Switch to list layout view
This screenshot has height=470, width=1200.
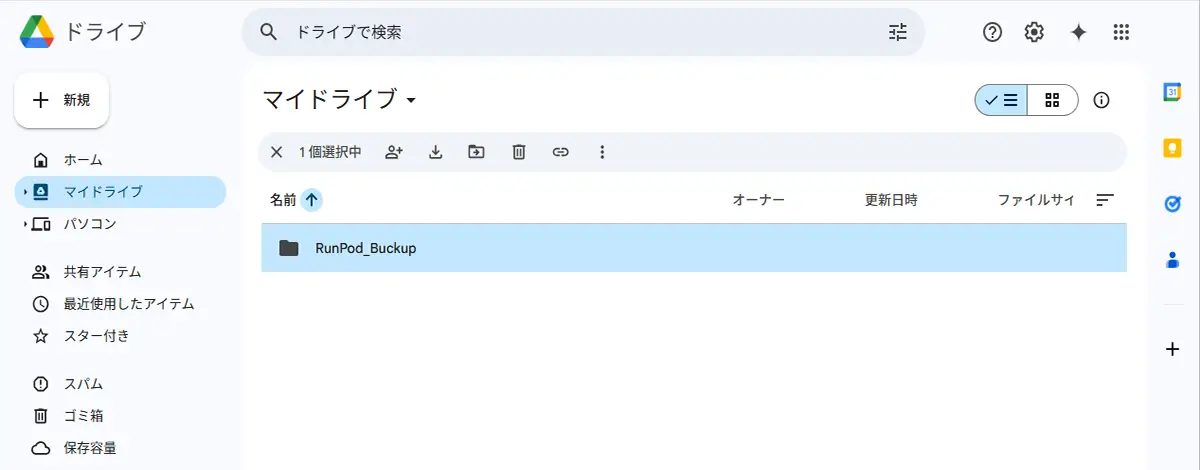(x=1001, y=100)
